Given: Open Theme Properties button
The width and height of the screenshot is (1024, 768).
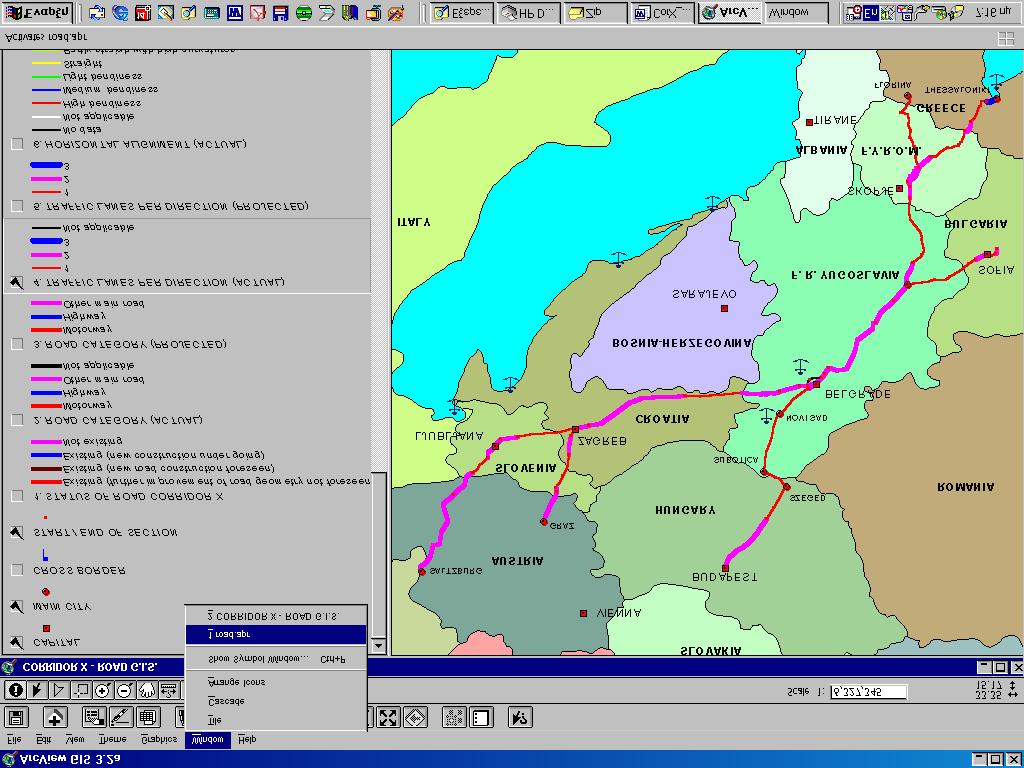Looking at the screenshot, I should 95,718.
